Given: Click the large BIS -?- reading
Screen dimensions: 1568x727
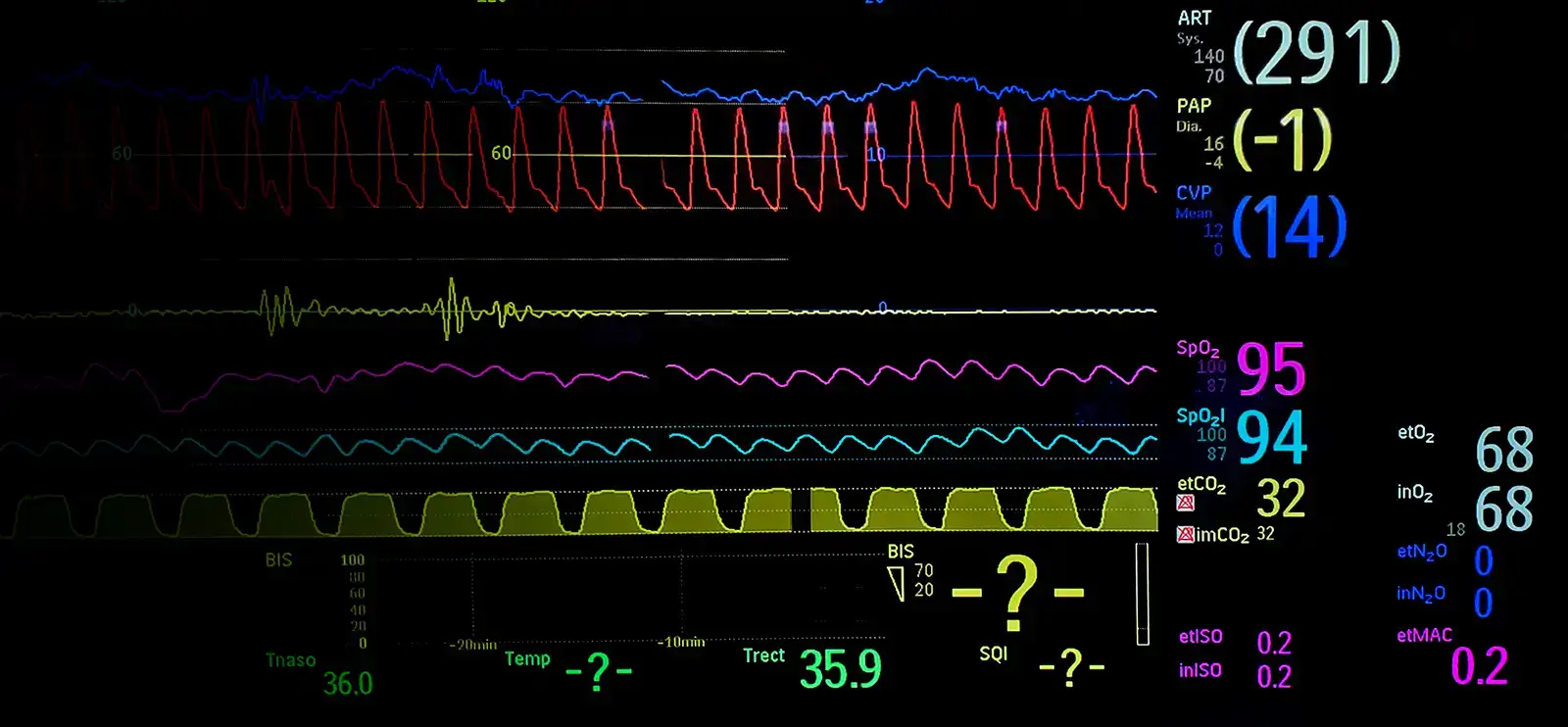Looking at the screenshot, I should (x=1018, y=592).
